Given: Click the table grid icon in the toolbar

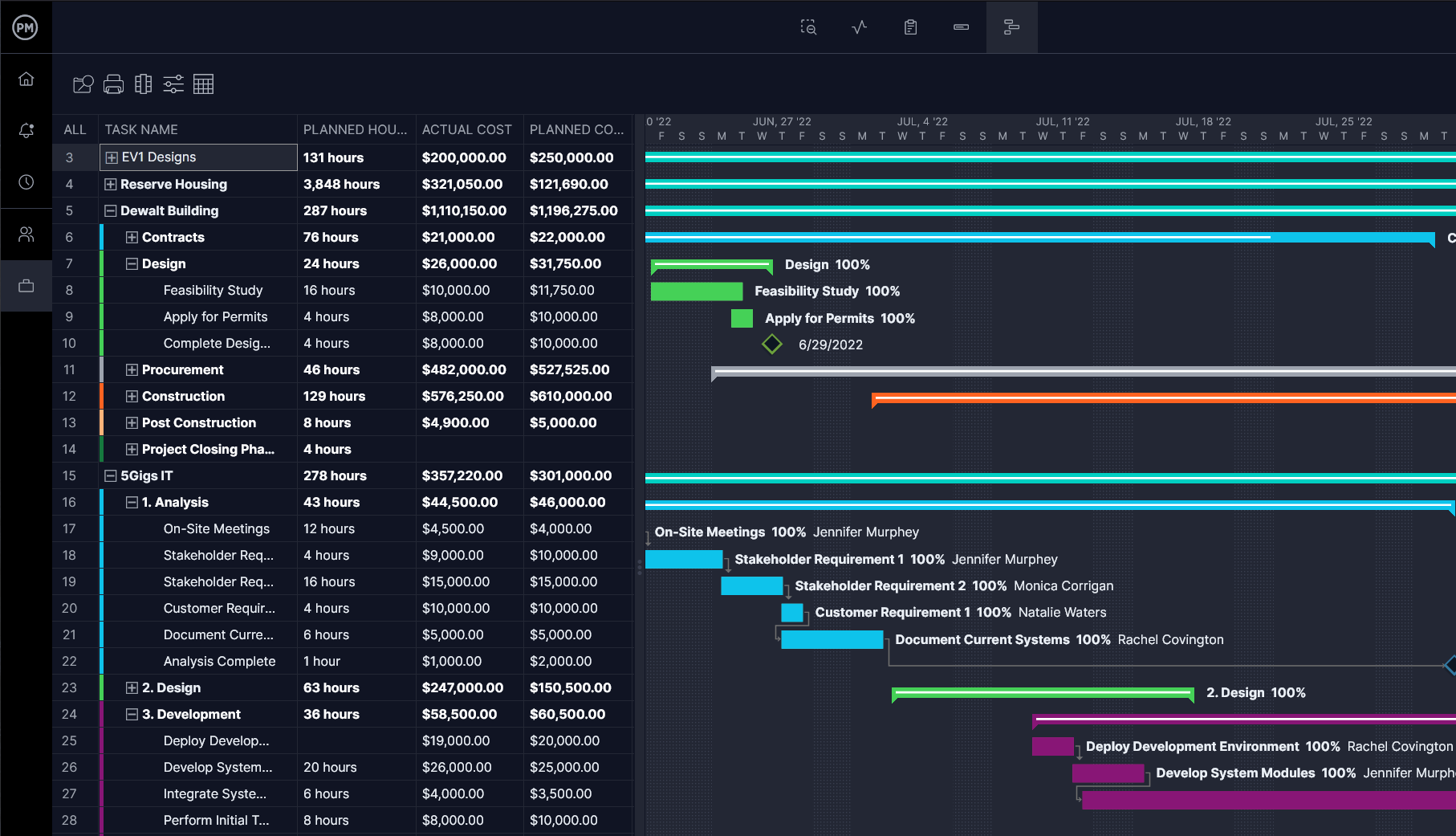Looking at the screenshot, I should pyautogui.click(x=203, y=84).
